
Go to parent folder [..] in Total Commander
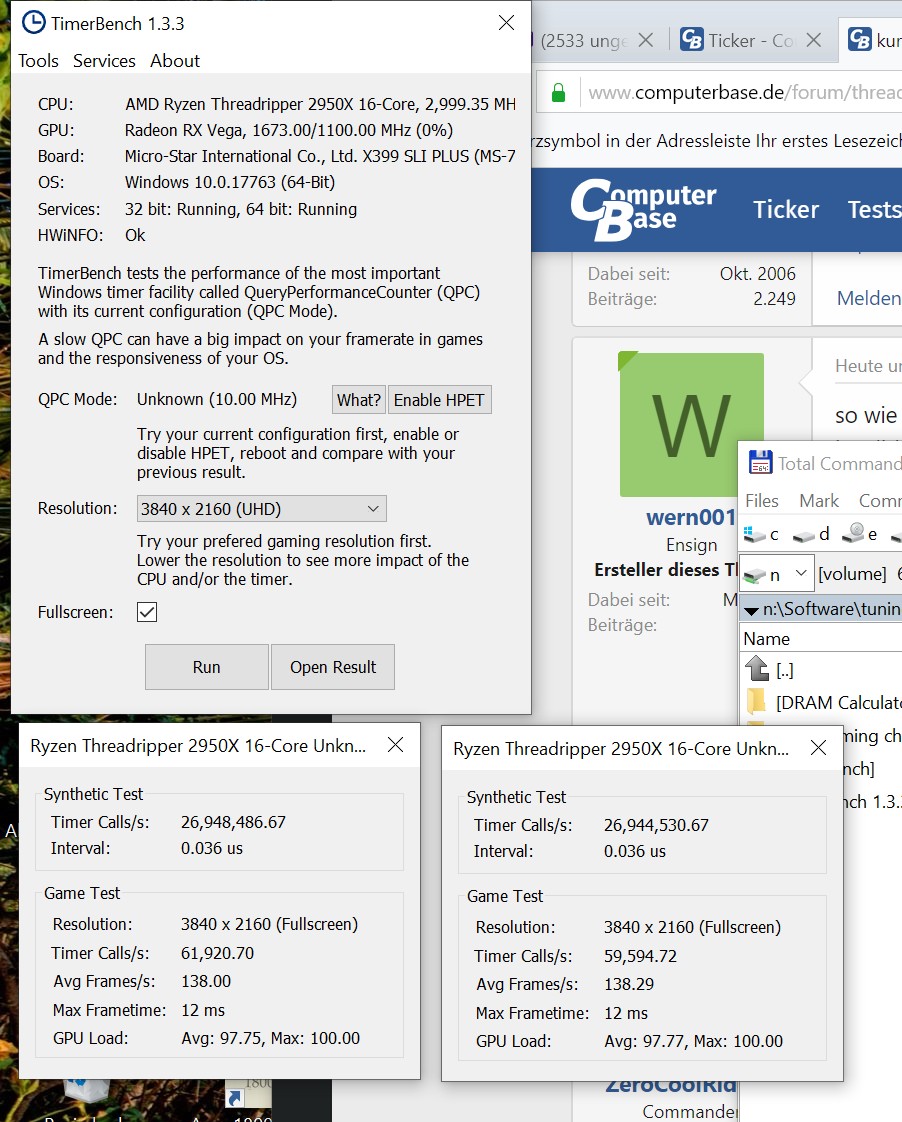(770, 670)
